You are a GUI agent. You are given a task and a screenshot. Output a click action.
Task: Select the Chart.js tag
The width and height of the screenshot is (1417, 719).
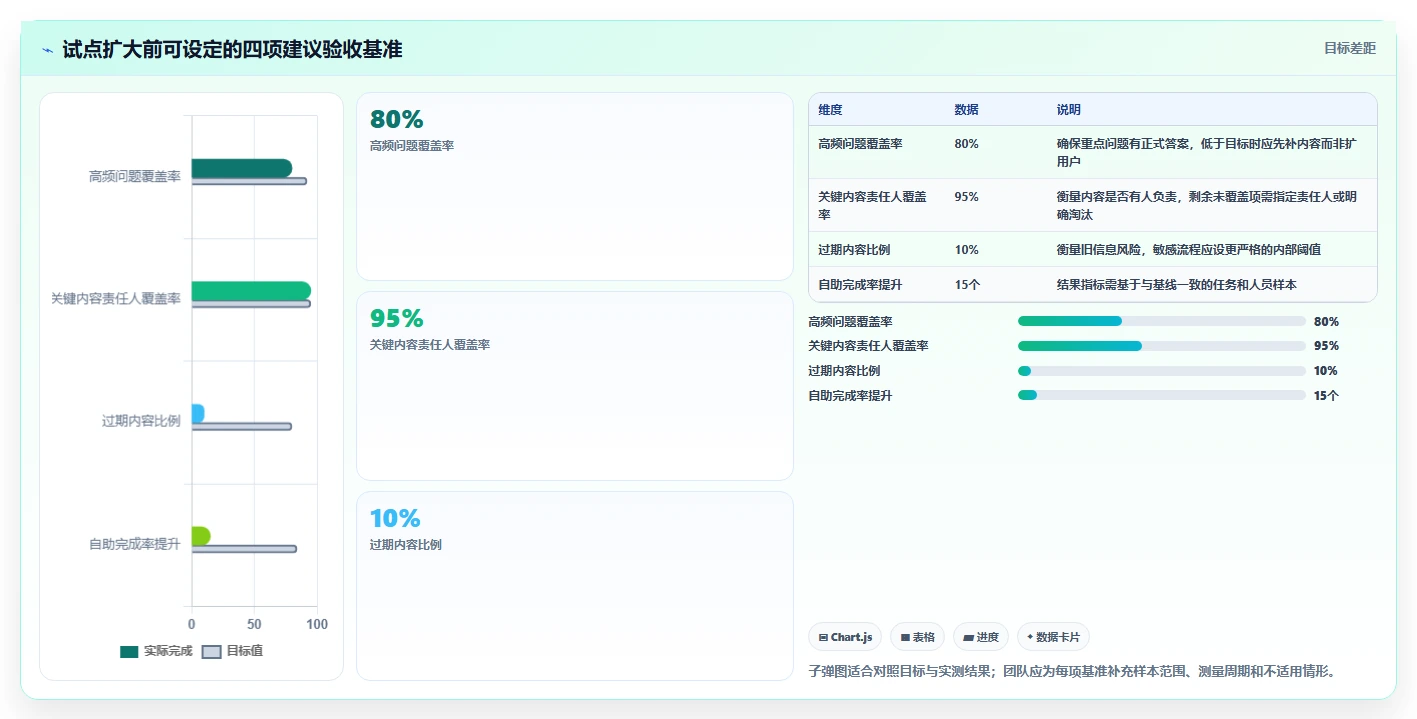[845, 637]
